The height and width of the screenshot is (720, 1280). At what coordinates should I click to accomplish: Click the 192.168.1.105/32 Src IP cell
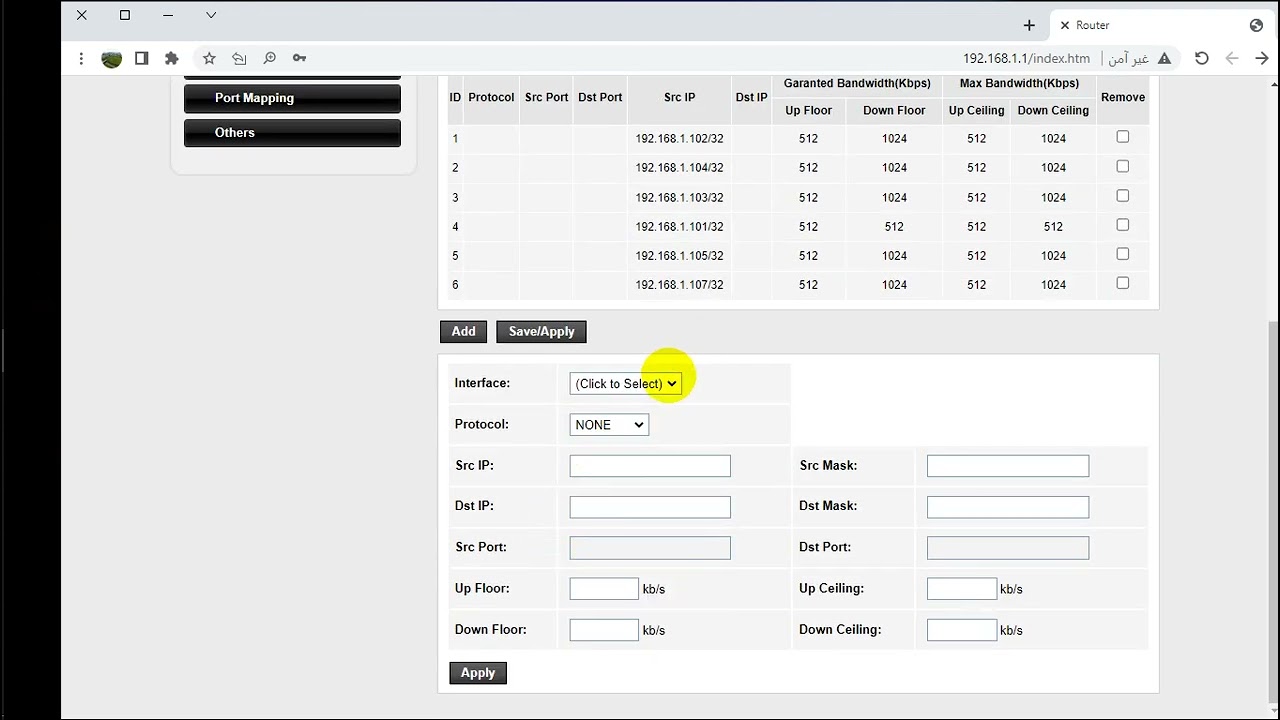[679, 256]
